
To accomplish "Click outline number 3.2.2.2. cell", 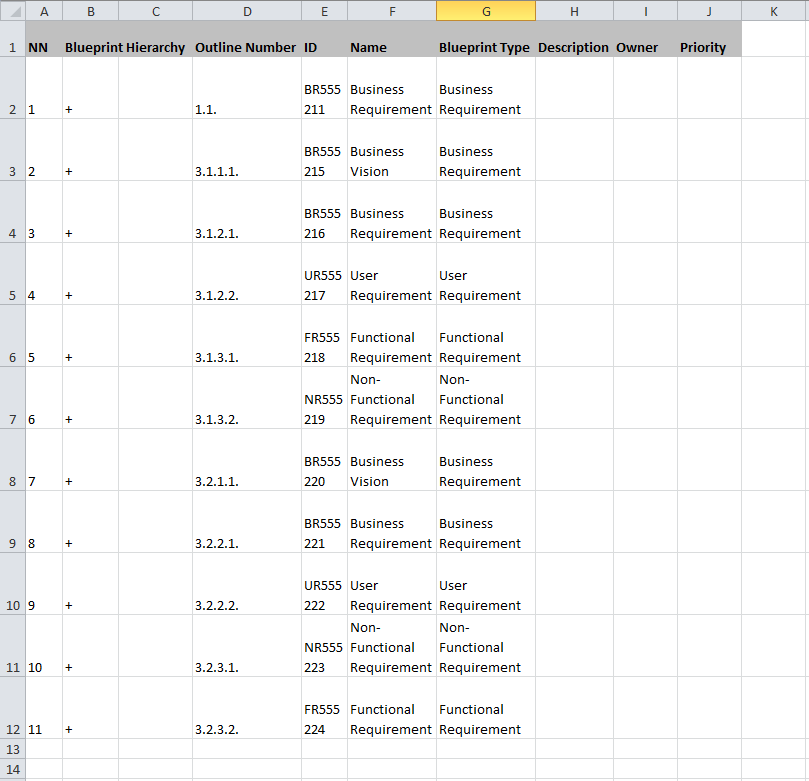I will coord(247,583).
